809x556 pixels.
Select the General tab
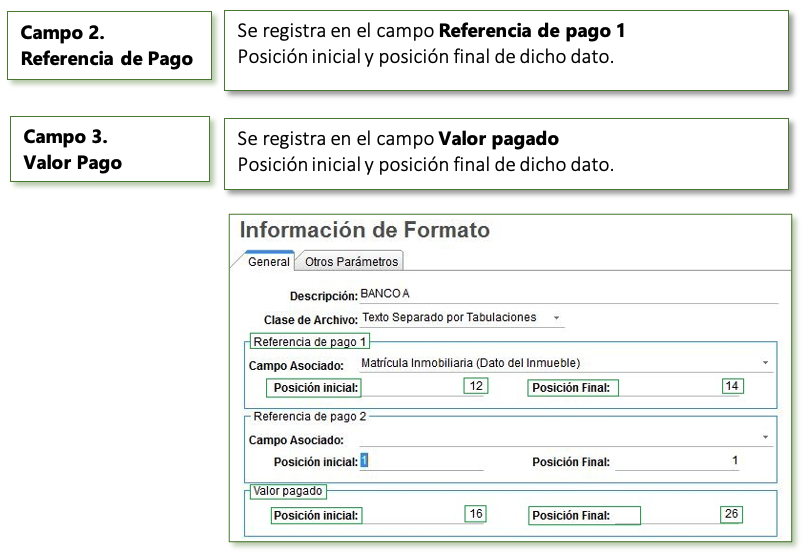pos(268,262)
